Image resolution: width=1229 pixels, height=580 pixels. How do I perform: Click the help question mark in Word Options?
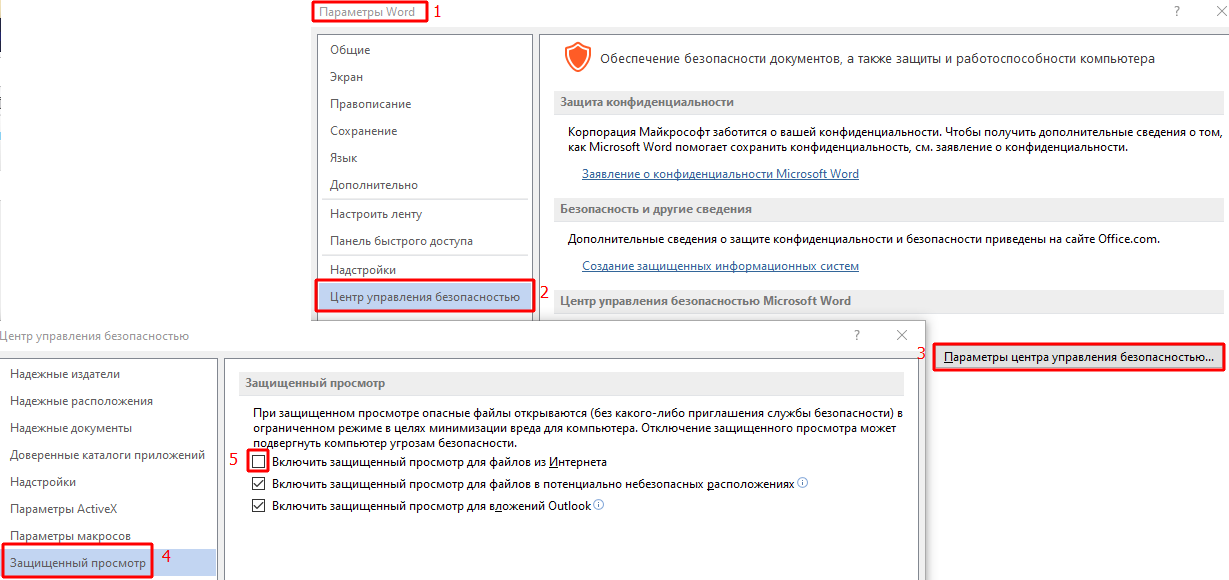click(x=1175, y=11)
